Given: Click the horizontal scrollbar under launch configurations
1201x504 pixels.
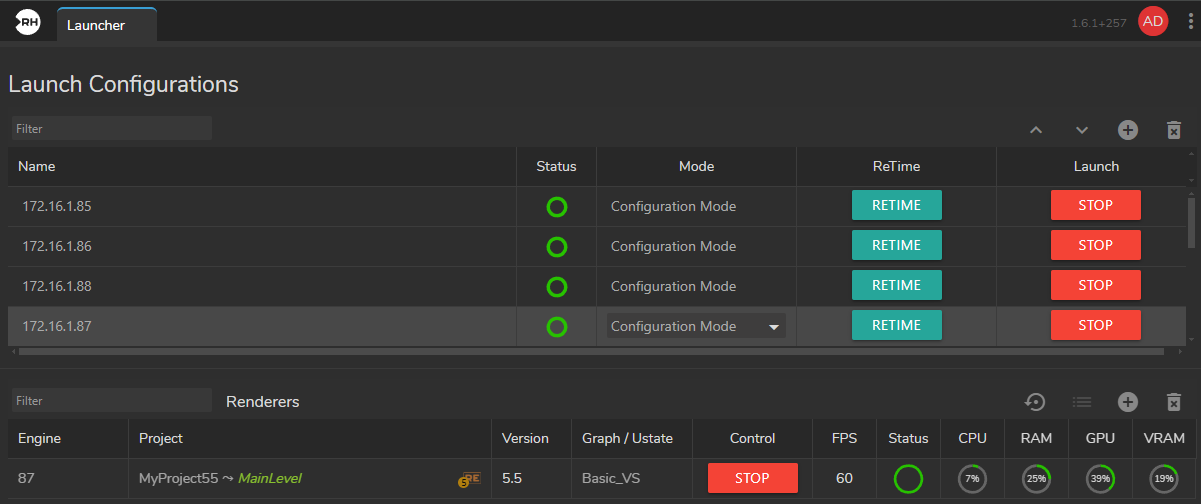Looking at the screenshot, I should [x=590, y=352].
